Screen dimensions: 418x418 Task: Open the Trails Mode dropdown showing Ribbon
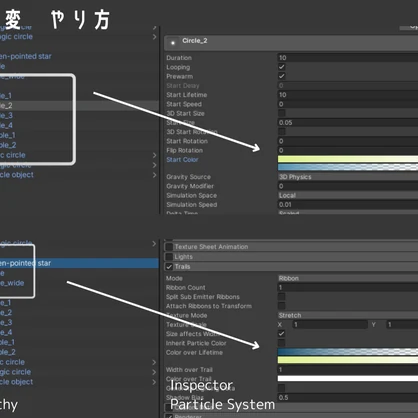pyautogui.click(x=348, y=278)
